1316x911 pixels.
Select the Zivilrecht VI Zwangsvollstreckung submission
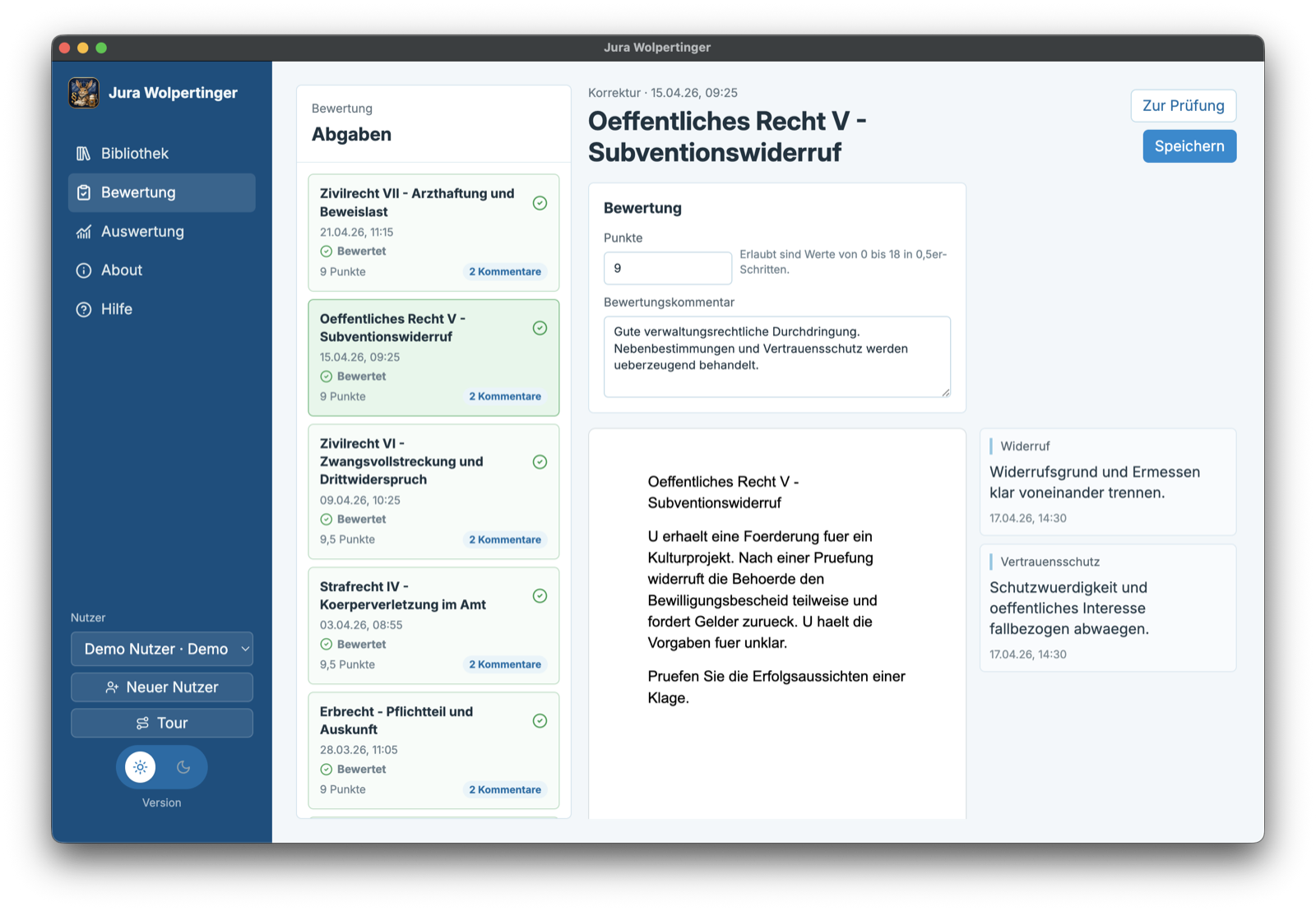tap(433, 492)
